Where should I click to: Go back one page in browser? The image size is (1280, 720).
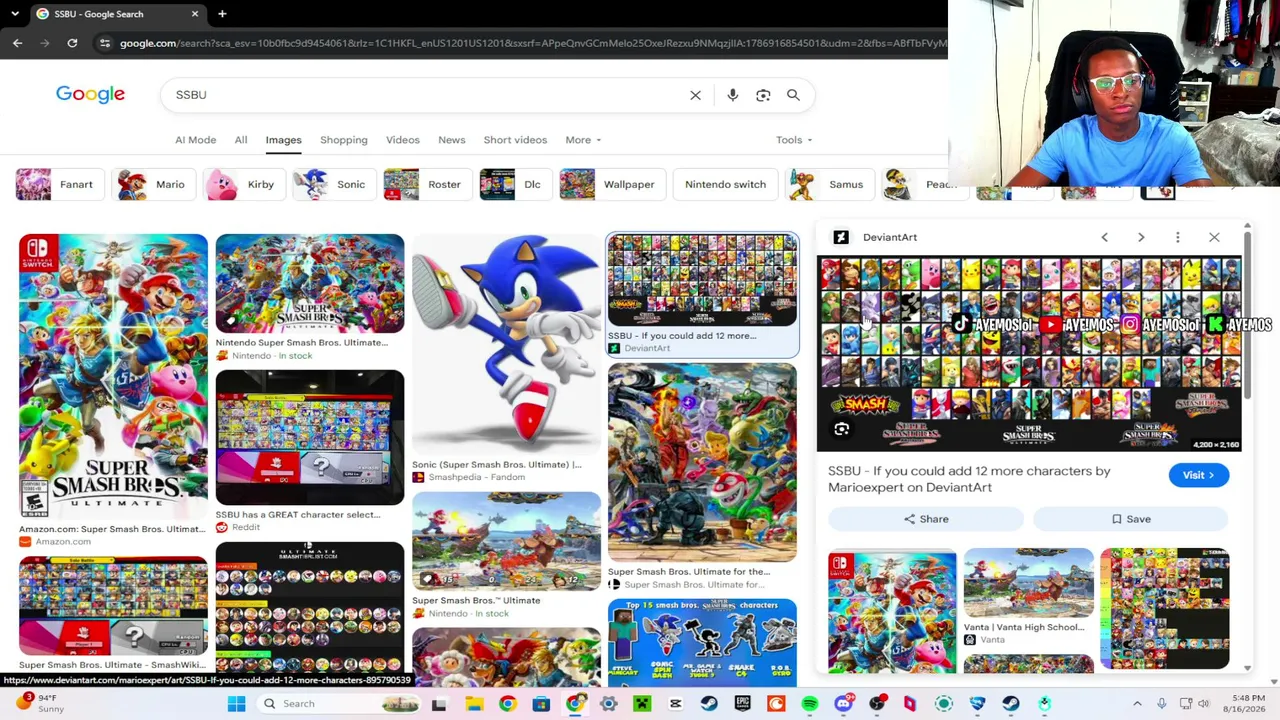pyautogui.click(x=17, y=43)
